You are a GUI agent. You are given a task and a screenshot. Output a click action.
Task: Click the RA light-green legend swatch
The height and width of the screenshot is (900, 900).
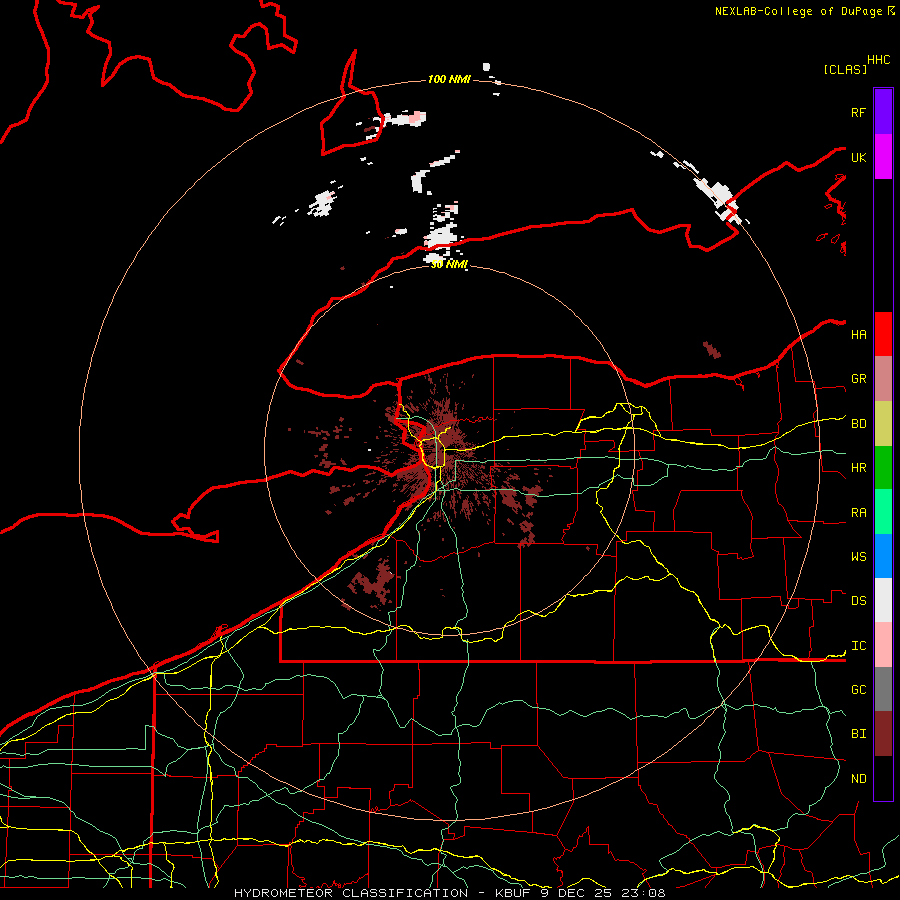(883, 512)
